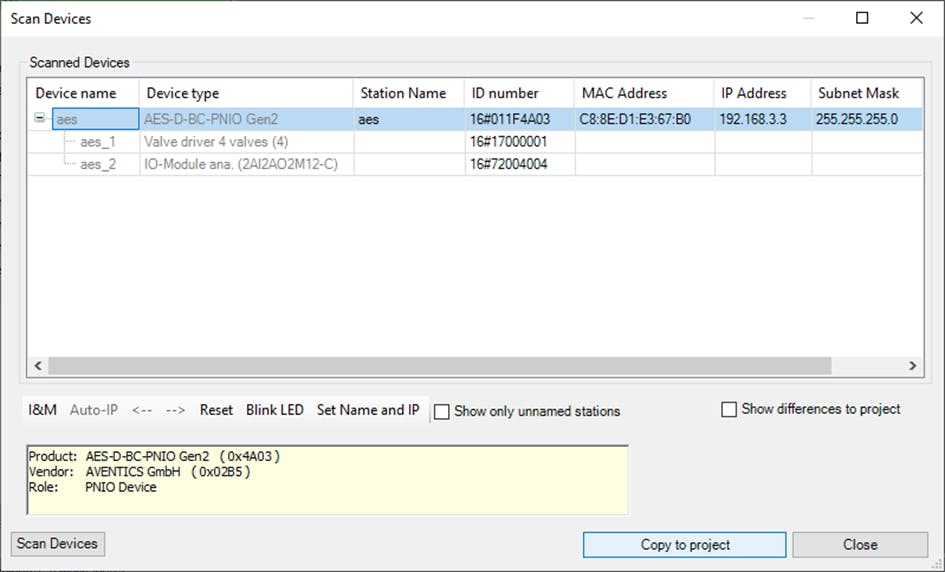The height and width of the screenshot is (572, 945).
Task: Click the right arrow toolbar button
Action: [175, 410]
